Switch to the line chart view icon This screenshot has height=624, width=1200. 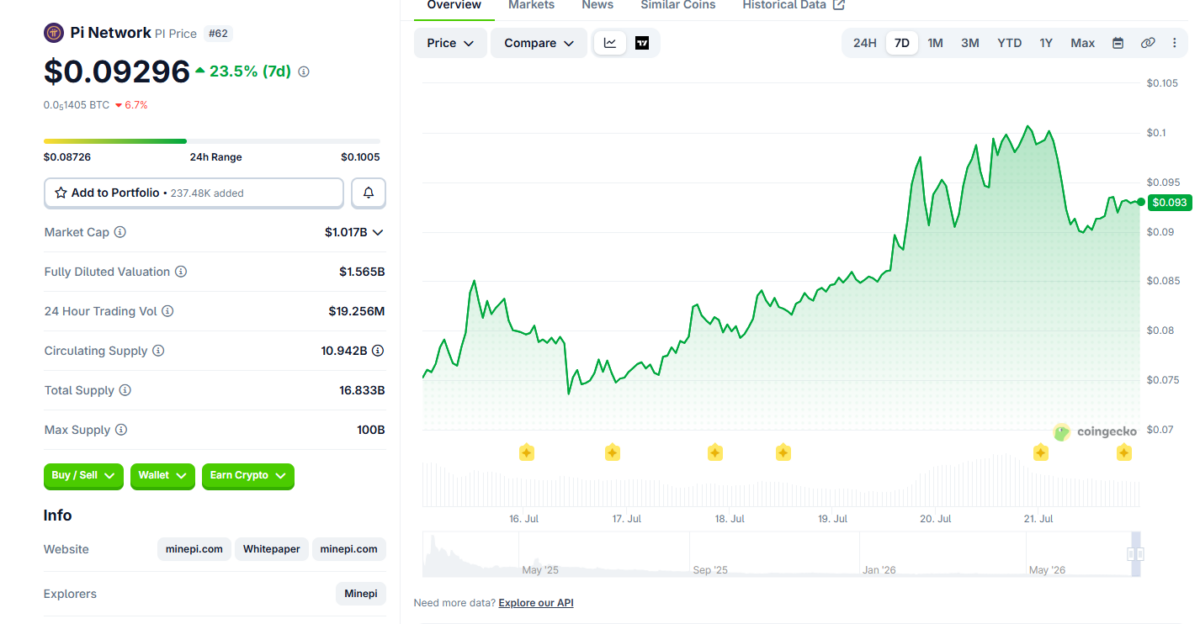coord(610,43)
